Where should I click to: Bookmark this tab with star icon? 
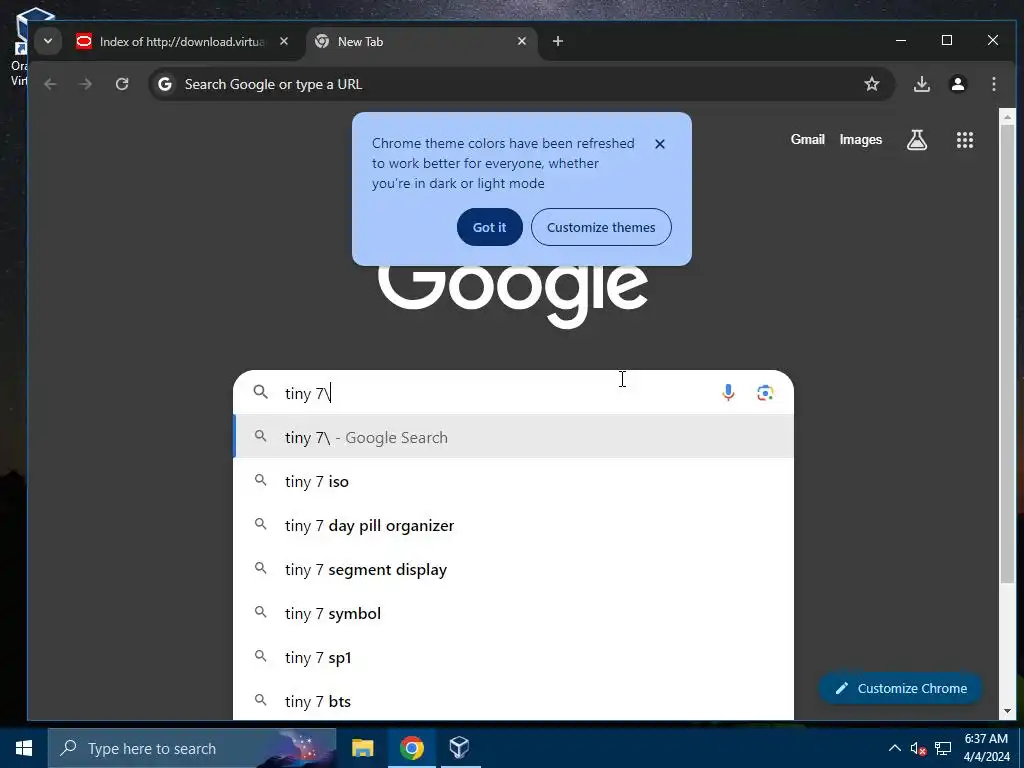coord(872,84)
